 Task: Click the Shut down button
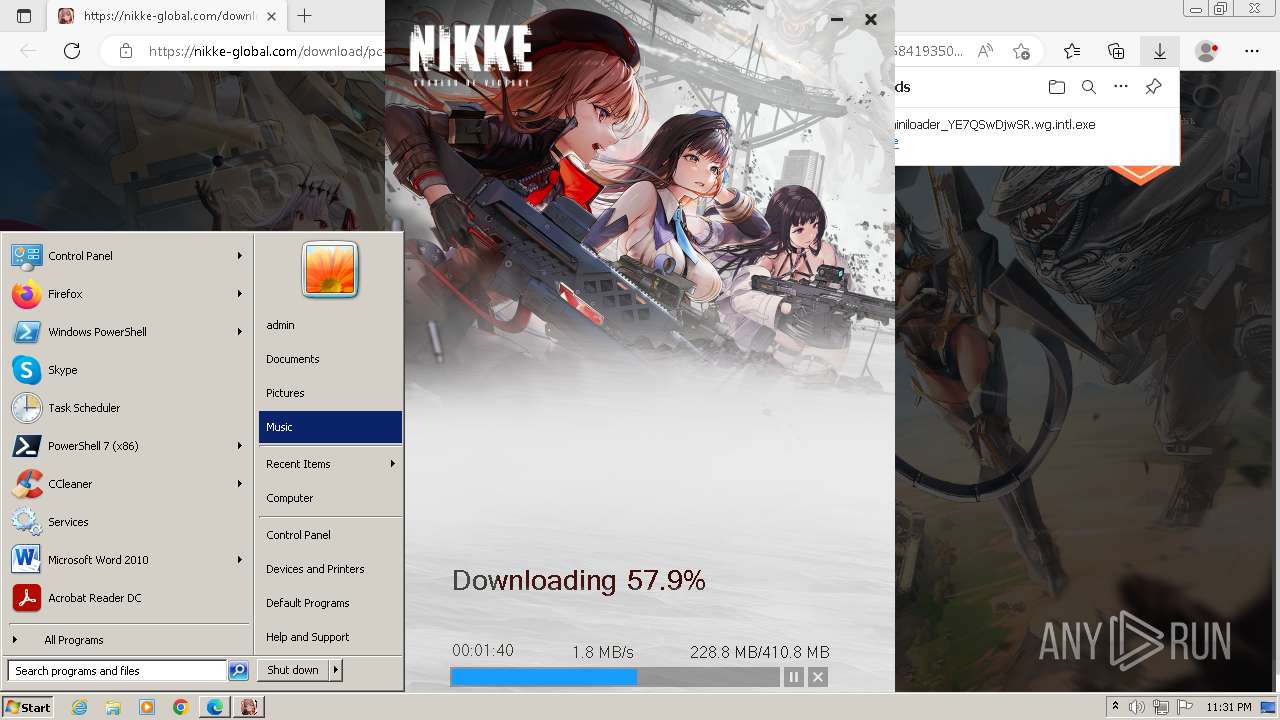[293, 670]
